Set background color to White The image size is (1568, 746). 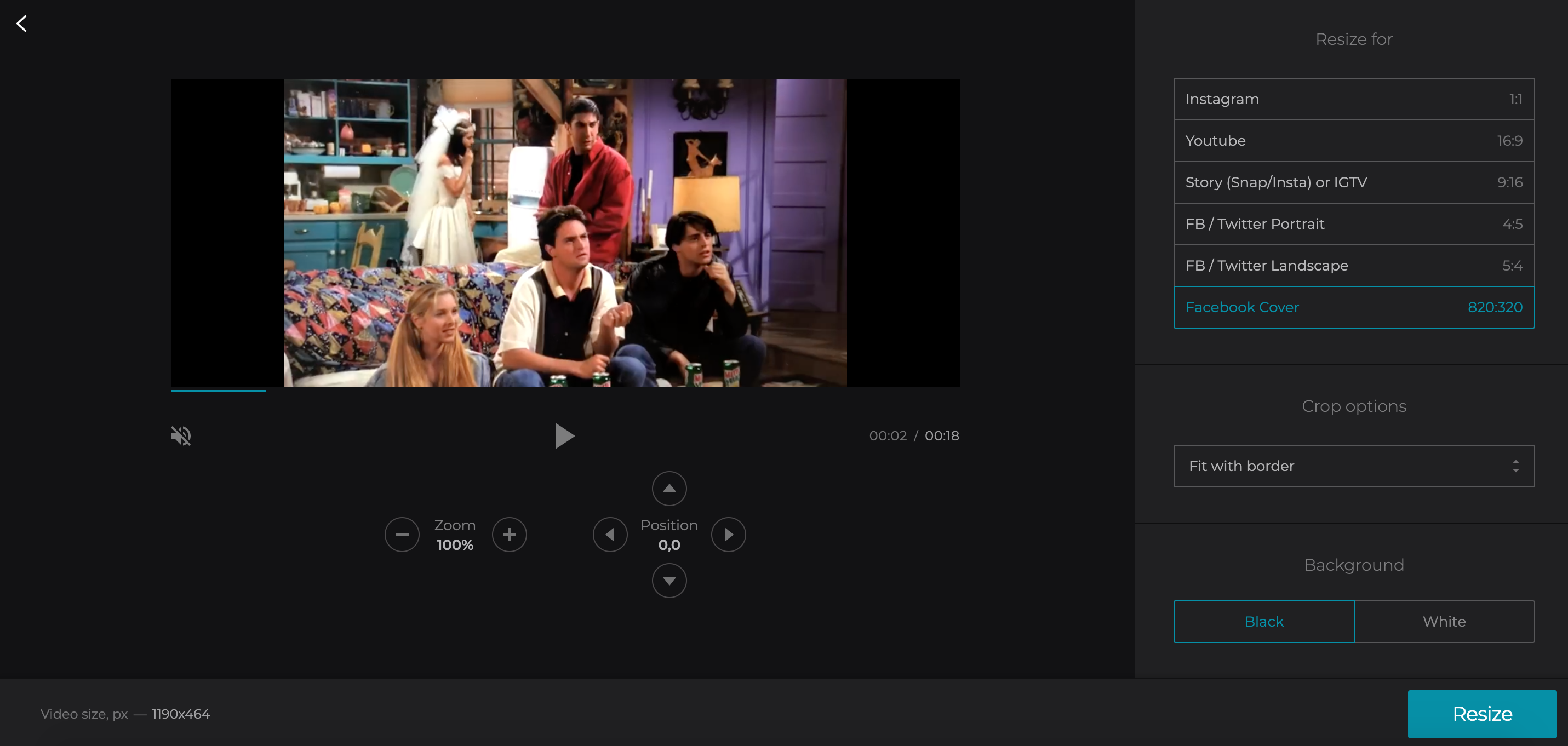click(1444, 621)
